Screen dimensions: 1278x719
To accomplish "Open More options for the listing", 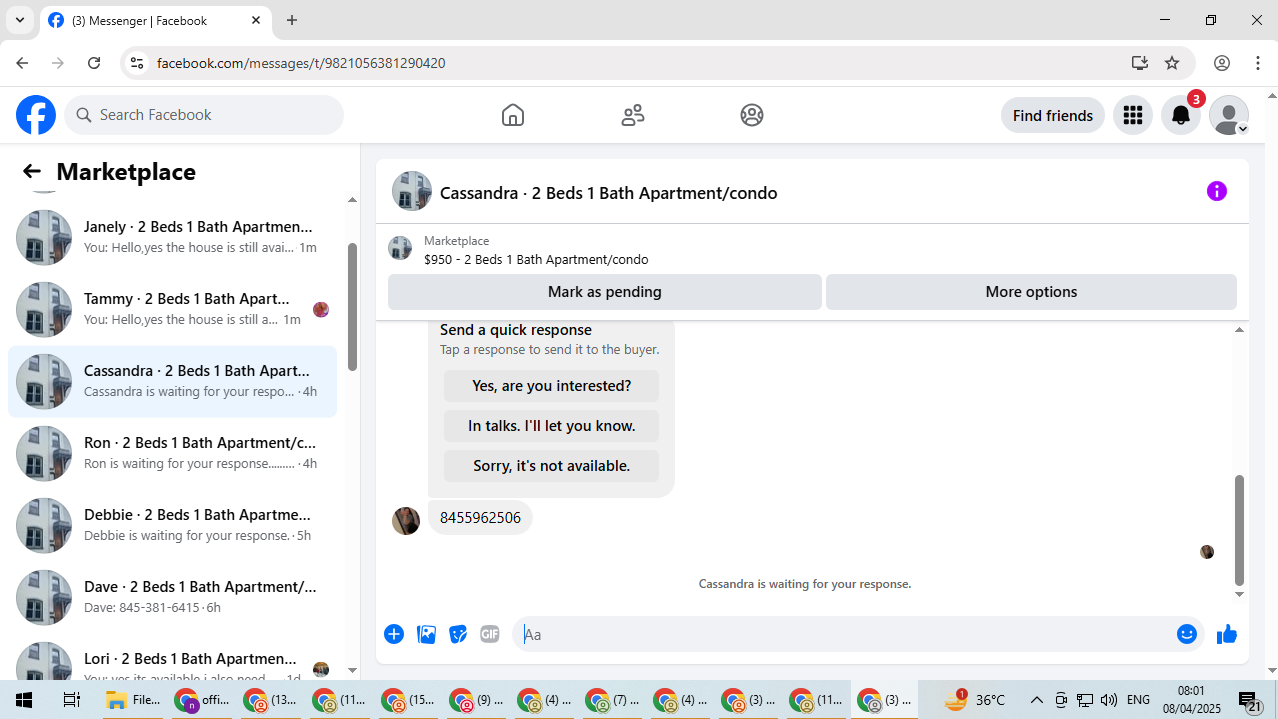I will point(1031,292).
